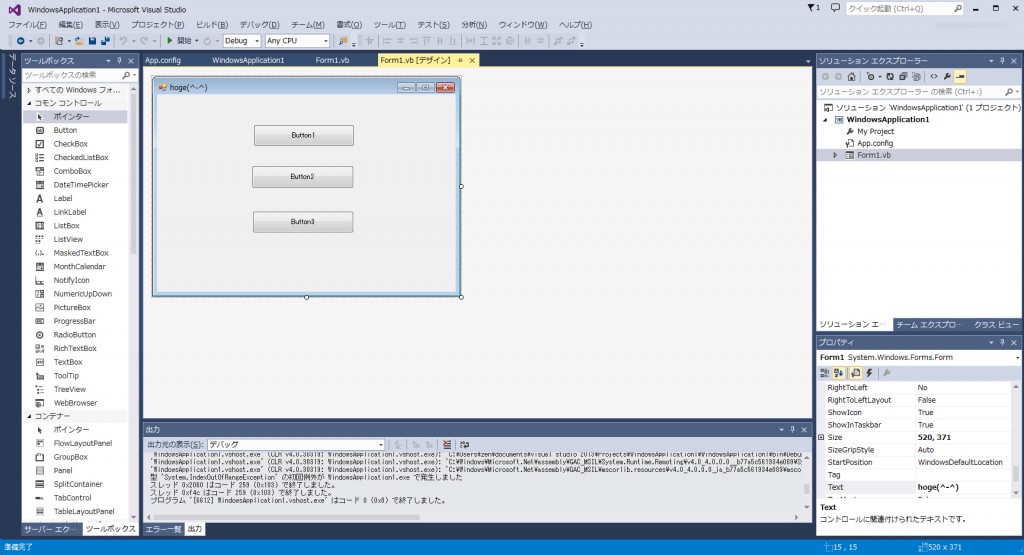Click the Navigate Backward toolbar icon
The width and height of the screenshot is (1024, 555).
click(20, 40)
